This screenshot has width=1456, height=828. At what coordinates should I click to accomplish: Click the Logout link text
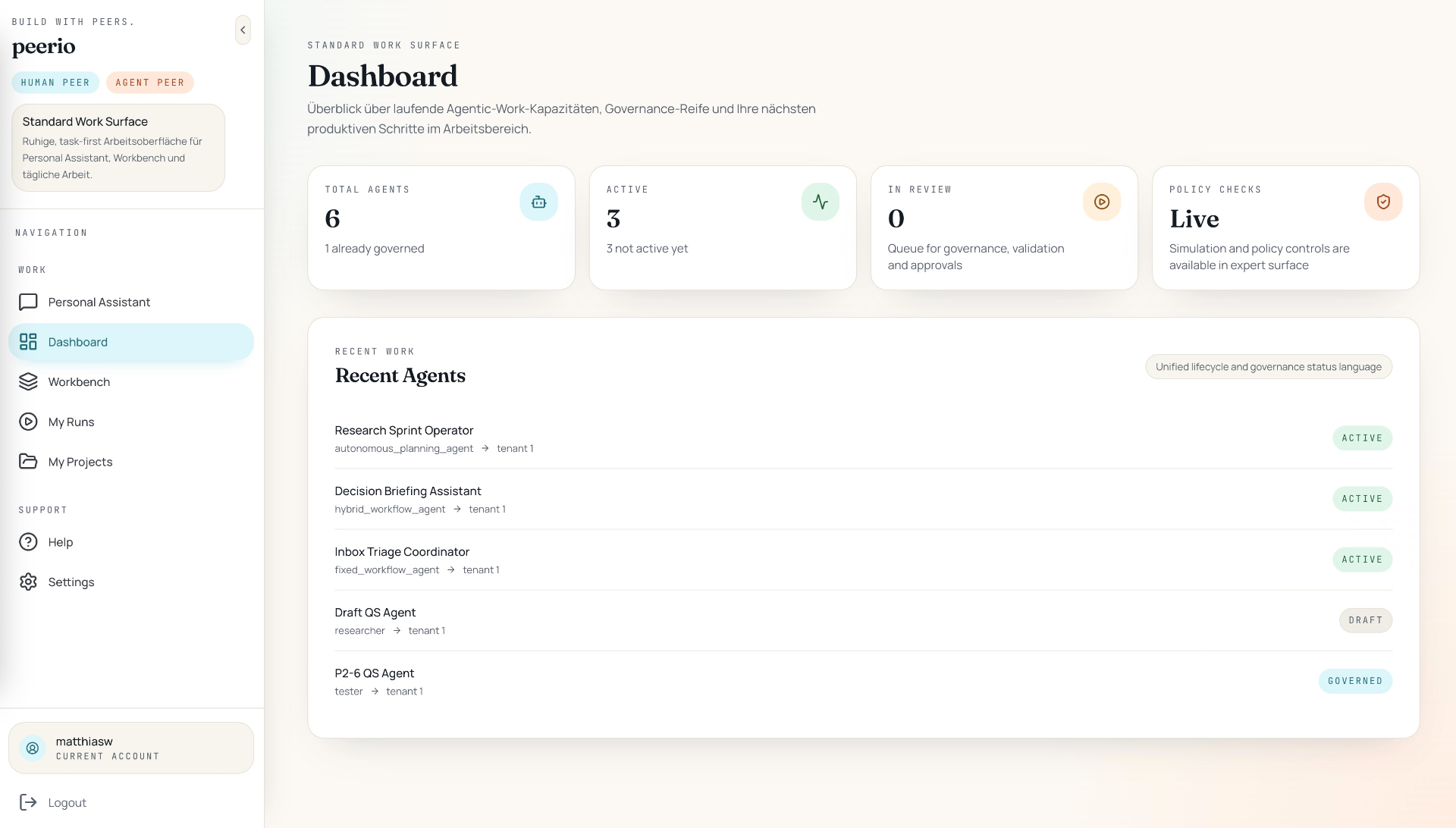tap(67, 803)
